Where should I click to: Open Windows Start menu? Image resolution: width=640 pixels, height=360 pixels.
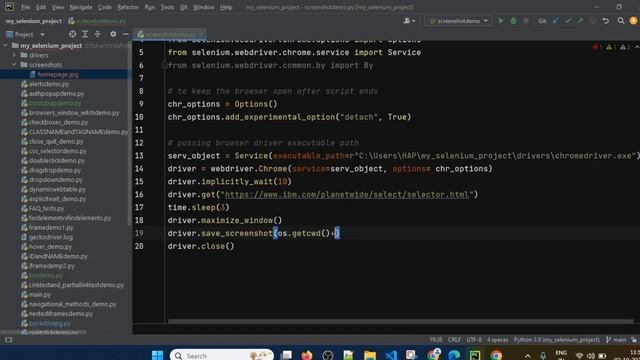click(158, 355)
